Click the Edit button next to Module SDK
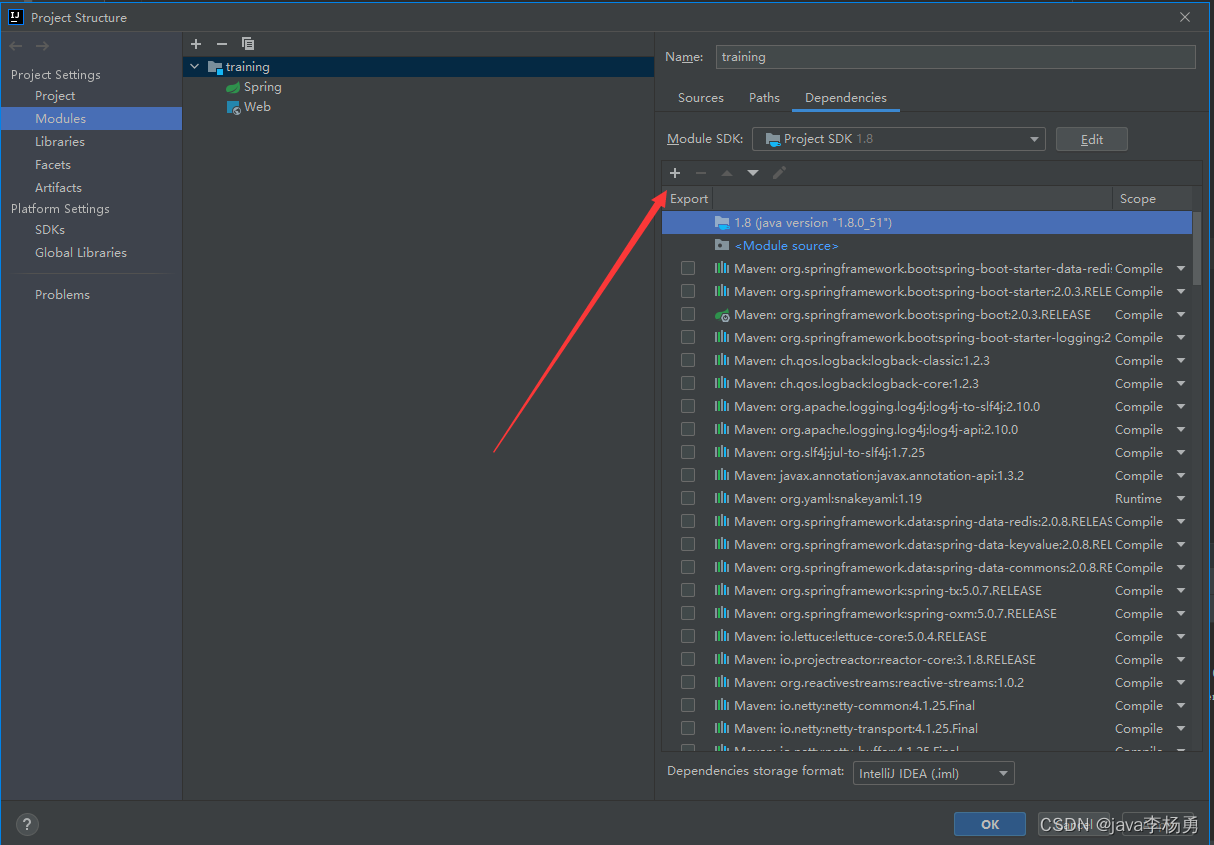Viewport: 1214px width, 845px height. pyautogui.click(x=1091, y=139)
